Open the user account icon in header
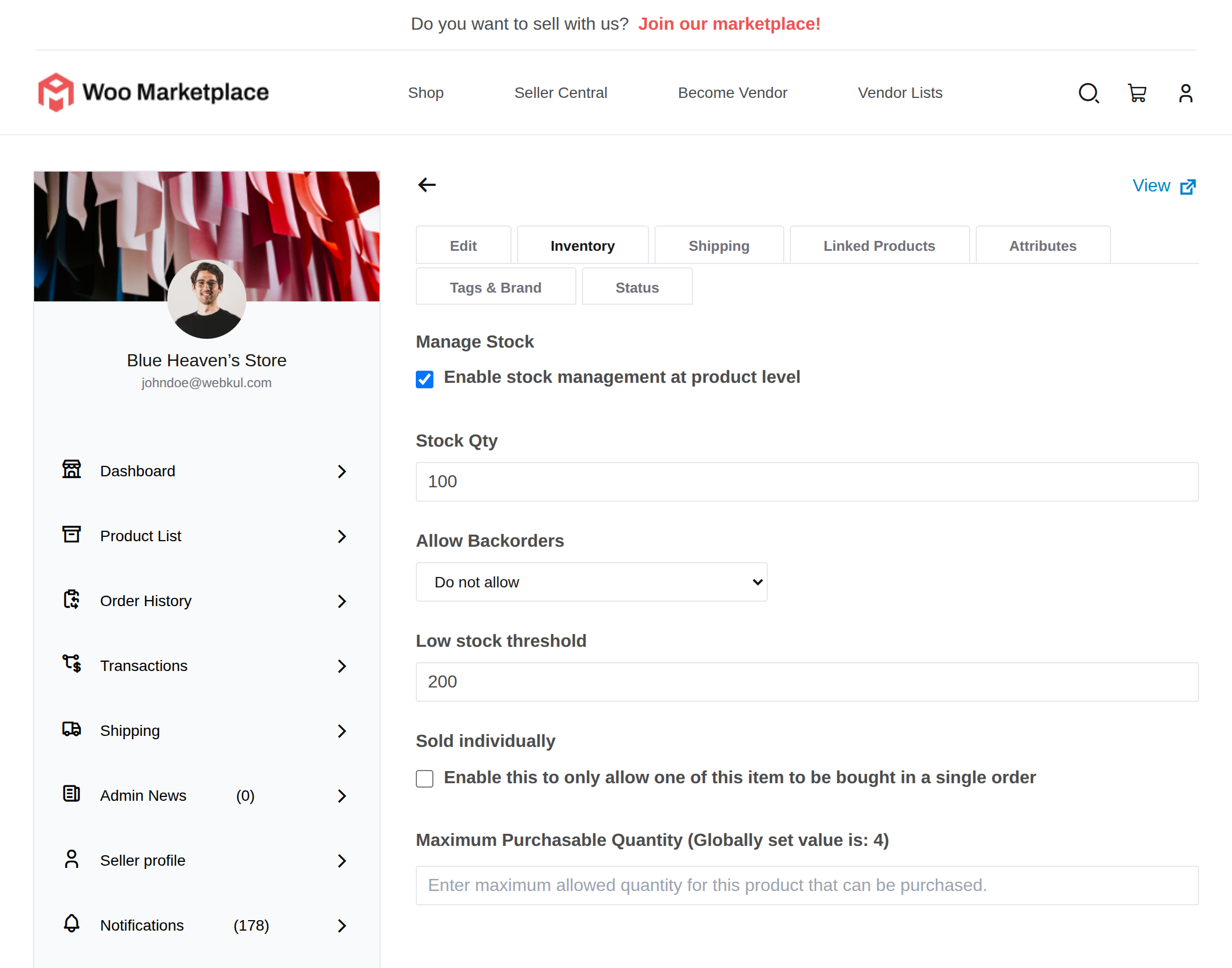This screenshot has width=1232, height=968. 1185,93
